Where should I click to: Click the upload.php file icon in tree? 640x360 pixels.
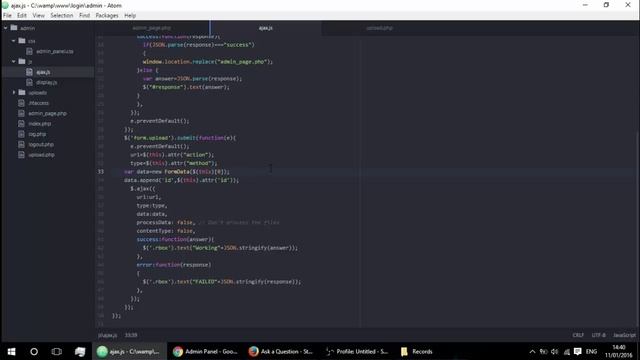coord(22,155)
